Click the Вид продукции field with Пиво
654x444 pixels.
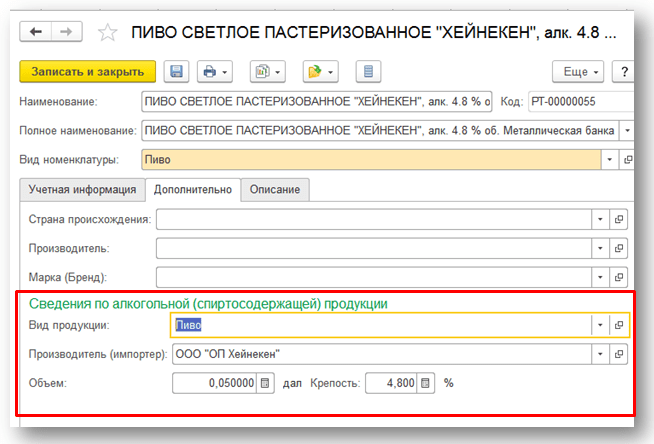(x=381, y=325)
